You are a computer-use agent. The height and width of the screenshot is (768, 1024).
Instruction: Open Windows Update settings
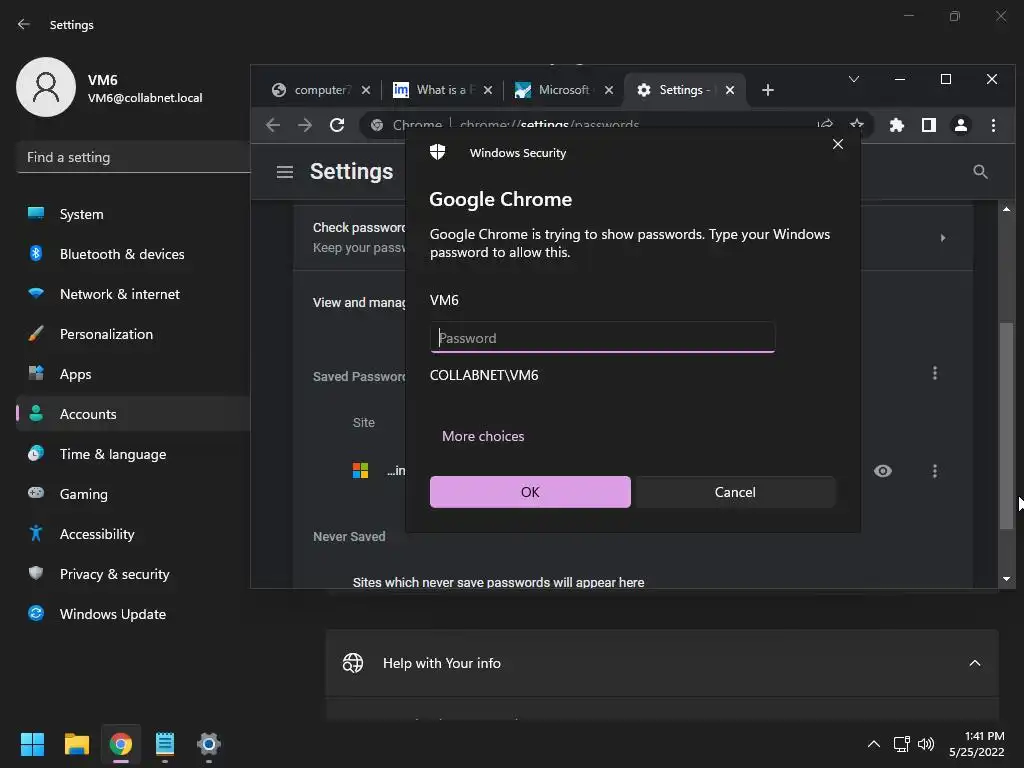pyautogui.click(x=133, y=614)
